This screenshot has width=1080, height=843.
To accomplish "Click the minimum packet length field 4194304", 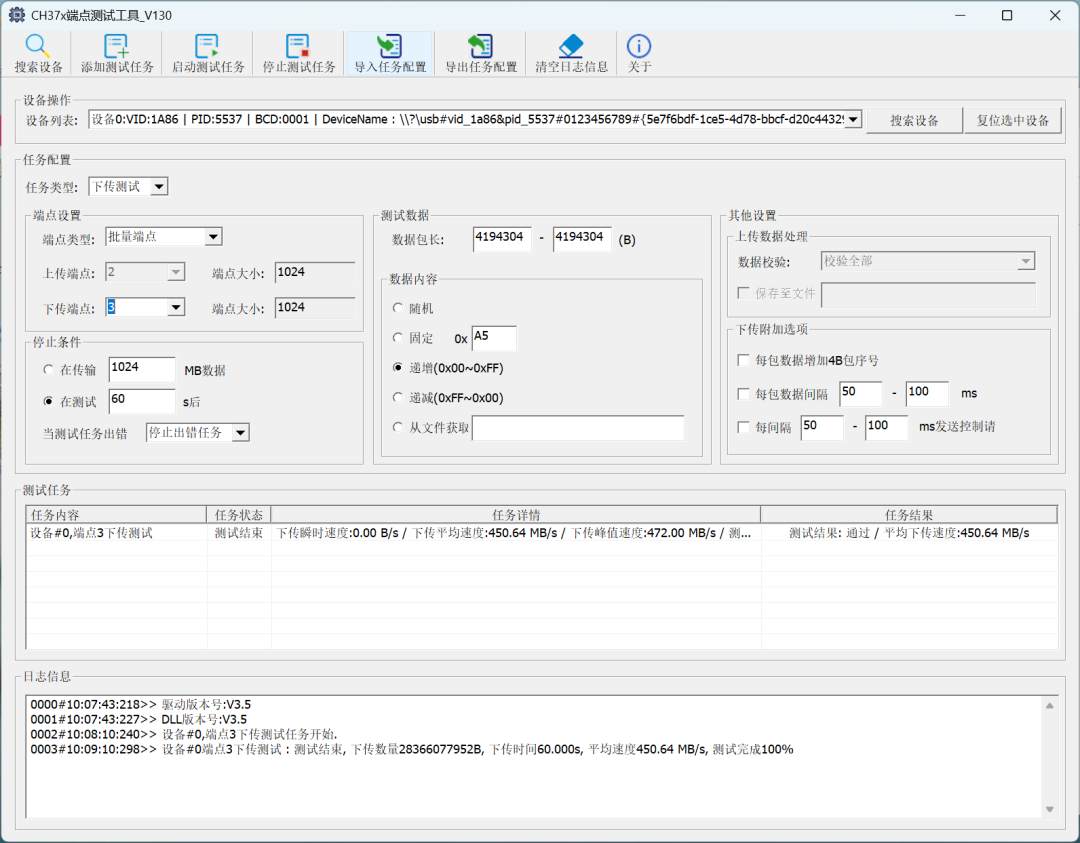I will [x=502, y=239].
